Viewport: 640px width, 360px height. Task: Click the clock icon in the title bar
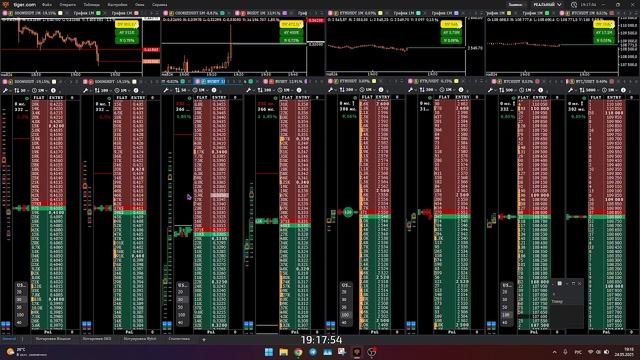tap(574, 4)
